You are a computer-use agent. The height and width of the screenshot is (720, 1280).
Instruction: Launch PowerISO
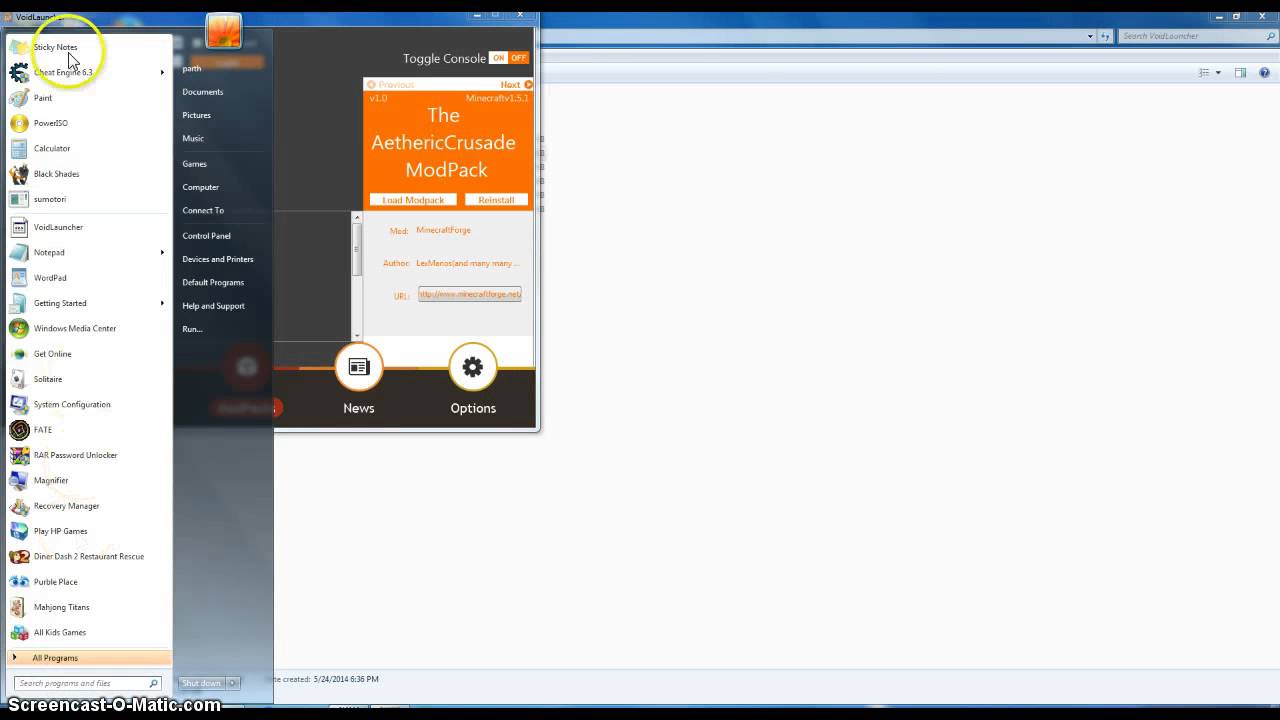click(x=88, y=123)
